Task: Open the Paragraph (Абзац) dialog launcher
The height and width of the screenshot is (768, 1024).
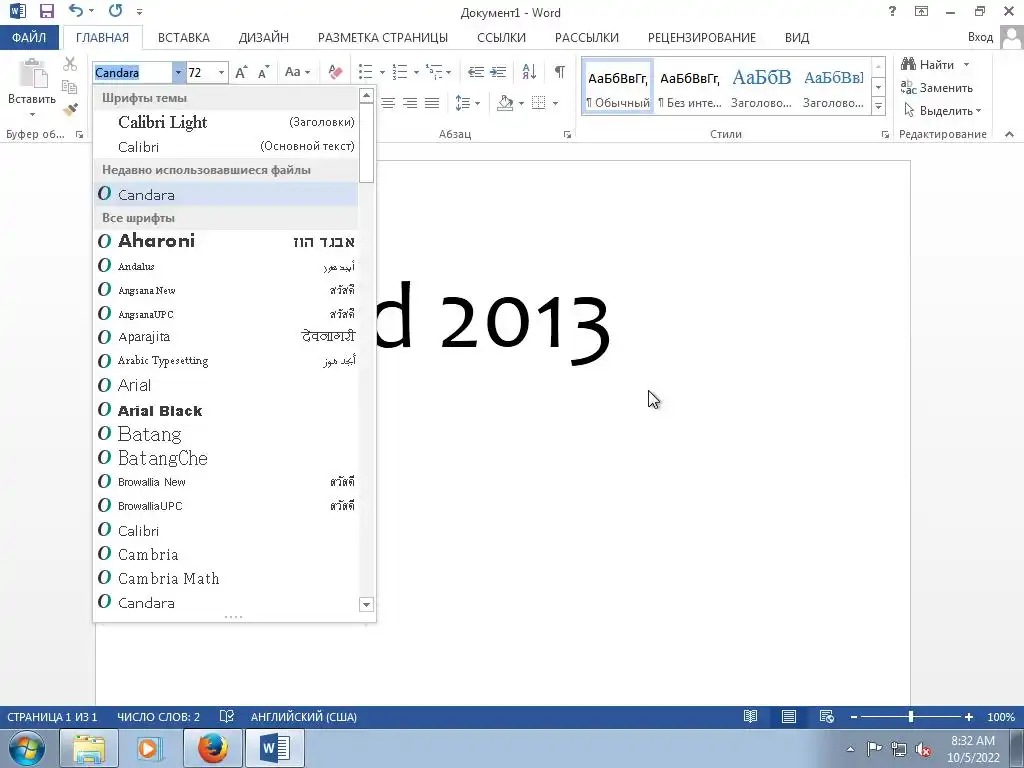Action: point(567,135)
